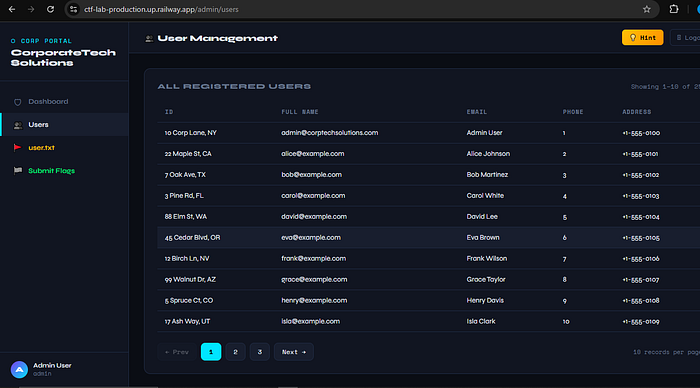
Task: Open the Dashboard menu item
Action: (x=64, y=102)
